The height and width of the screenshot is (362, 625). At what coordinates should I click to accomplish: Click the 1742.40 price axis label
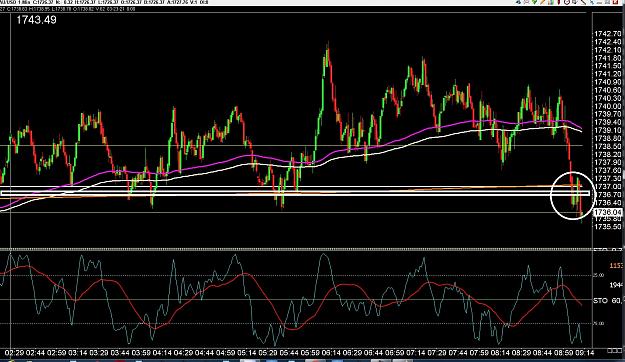coord(607,42)
